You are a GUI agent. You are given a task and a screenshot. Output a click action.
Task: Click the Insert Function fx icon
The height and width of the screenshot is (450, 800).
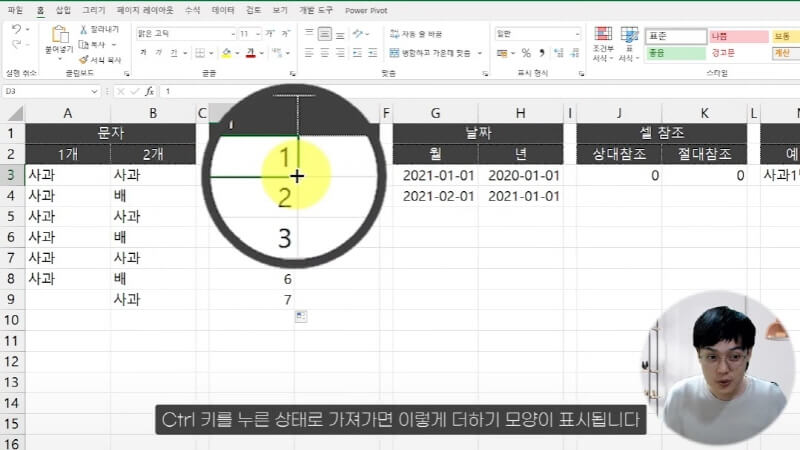pos(149,91)
